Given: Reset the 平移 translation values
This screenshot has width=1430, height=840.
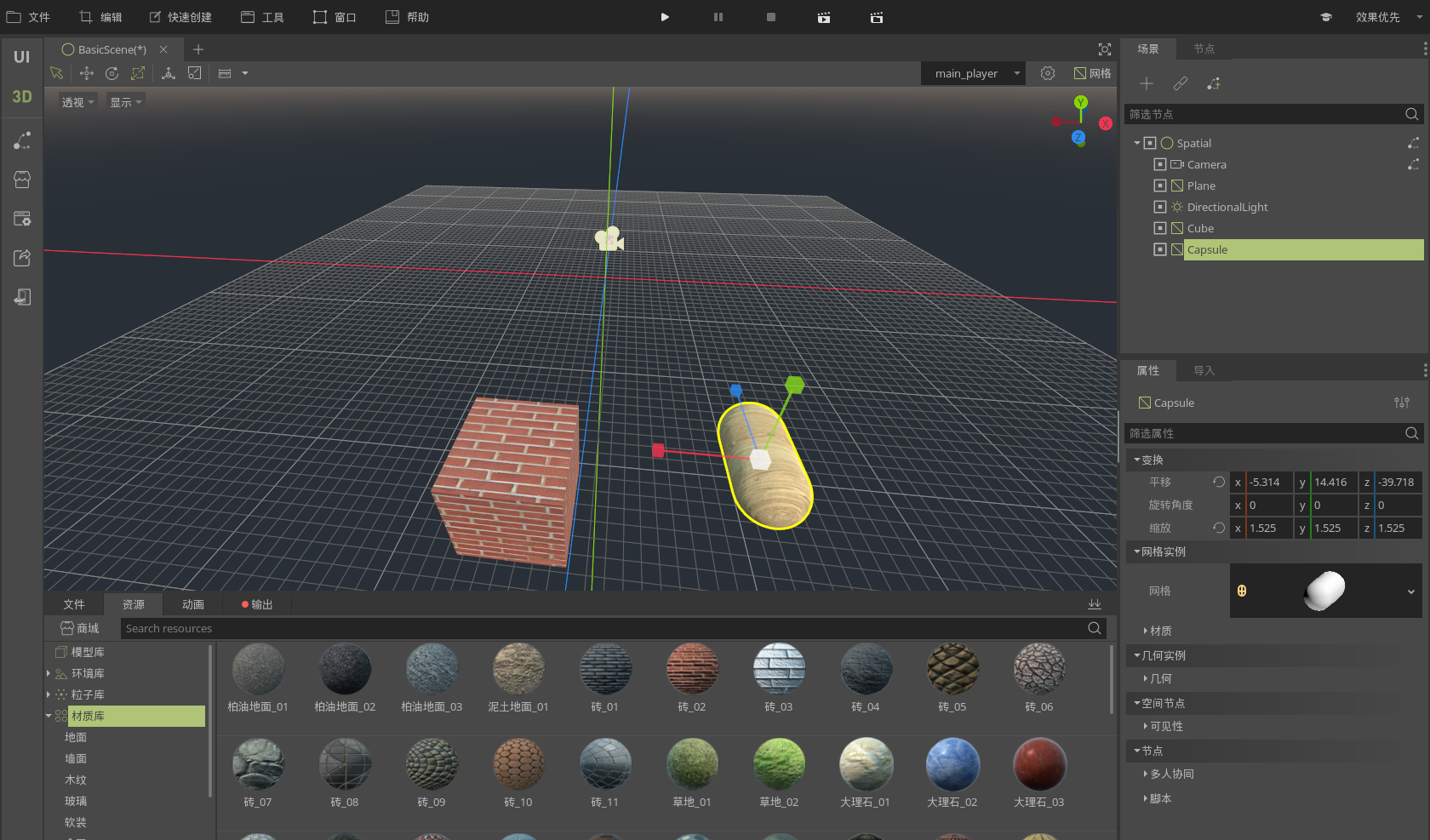Looking at the screenshot, I should point(1219,482).
